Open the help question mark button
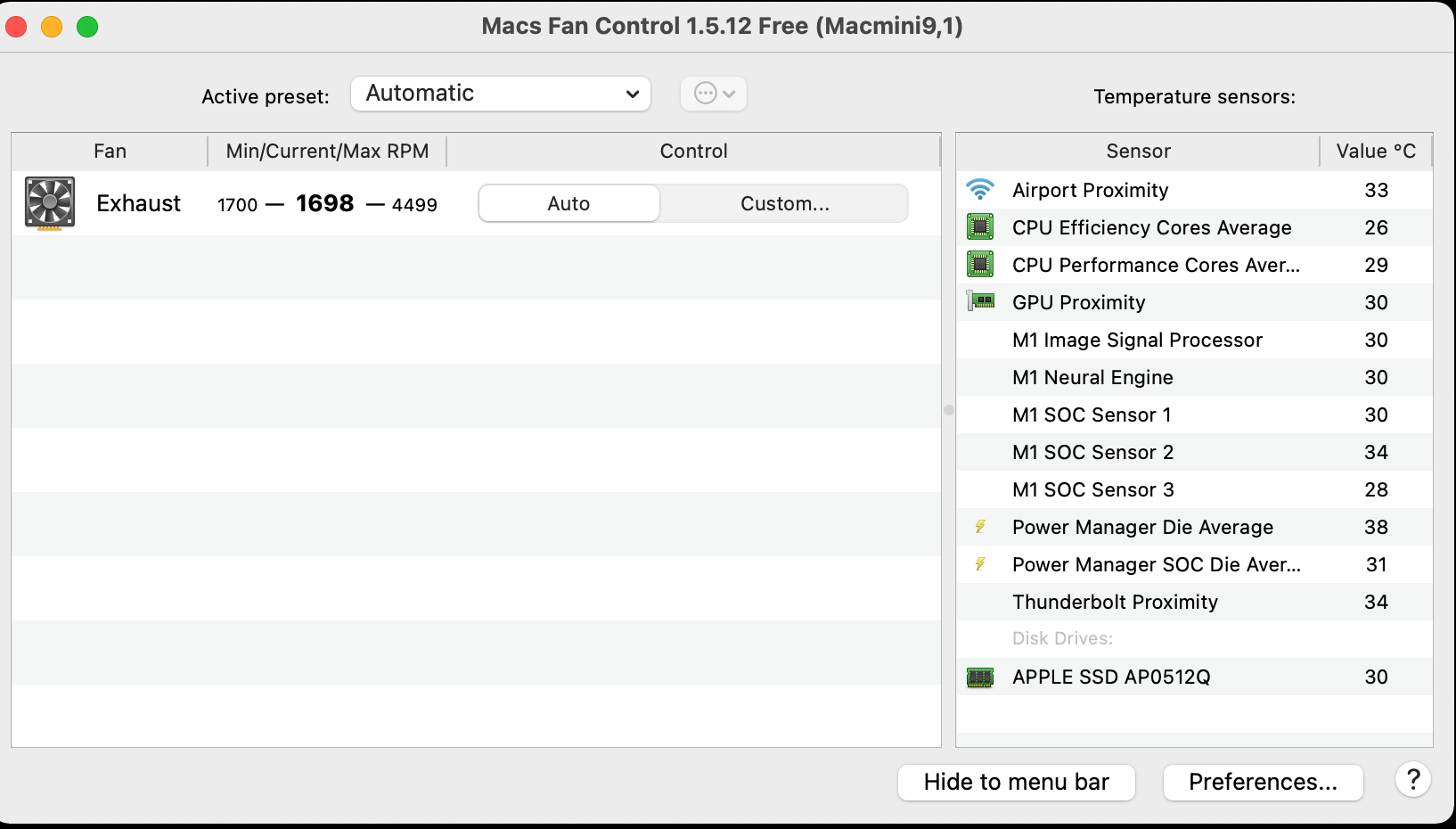 pyautogui.click(x=1413, y=780)
